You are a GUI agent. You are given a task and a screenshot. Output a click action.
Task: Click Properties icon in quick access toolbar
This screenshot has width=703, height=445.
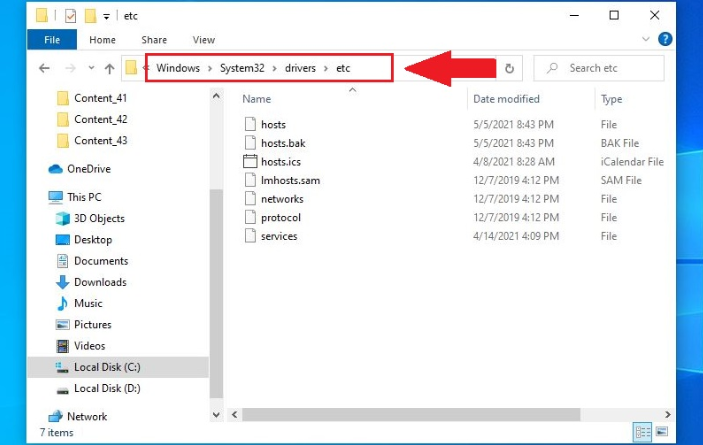pyautogui.click(x=70, y=16)
